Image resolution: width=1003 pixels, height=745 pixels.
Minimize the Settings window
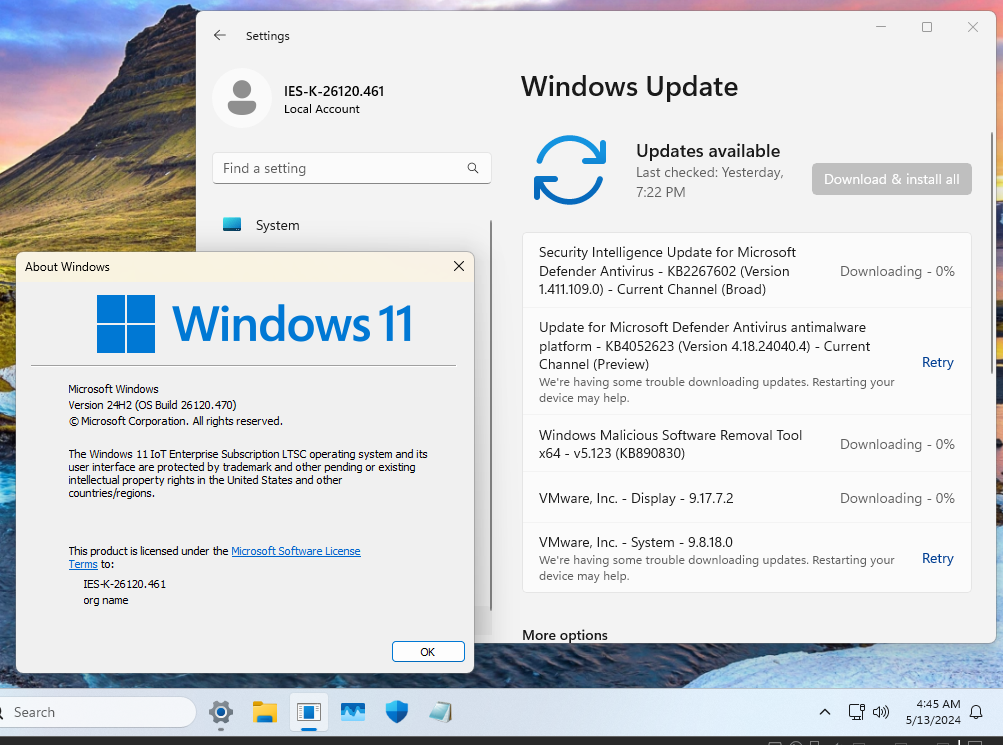pyautogui.click(x=881, y=27)
